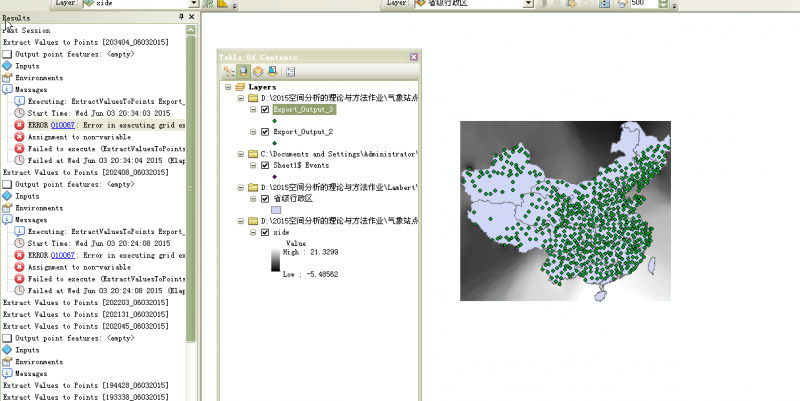This screenshot has width=800, height=401.
Task: Open the xide Layer dropdown in top toolbar
Action: point(193,3)
